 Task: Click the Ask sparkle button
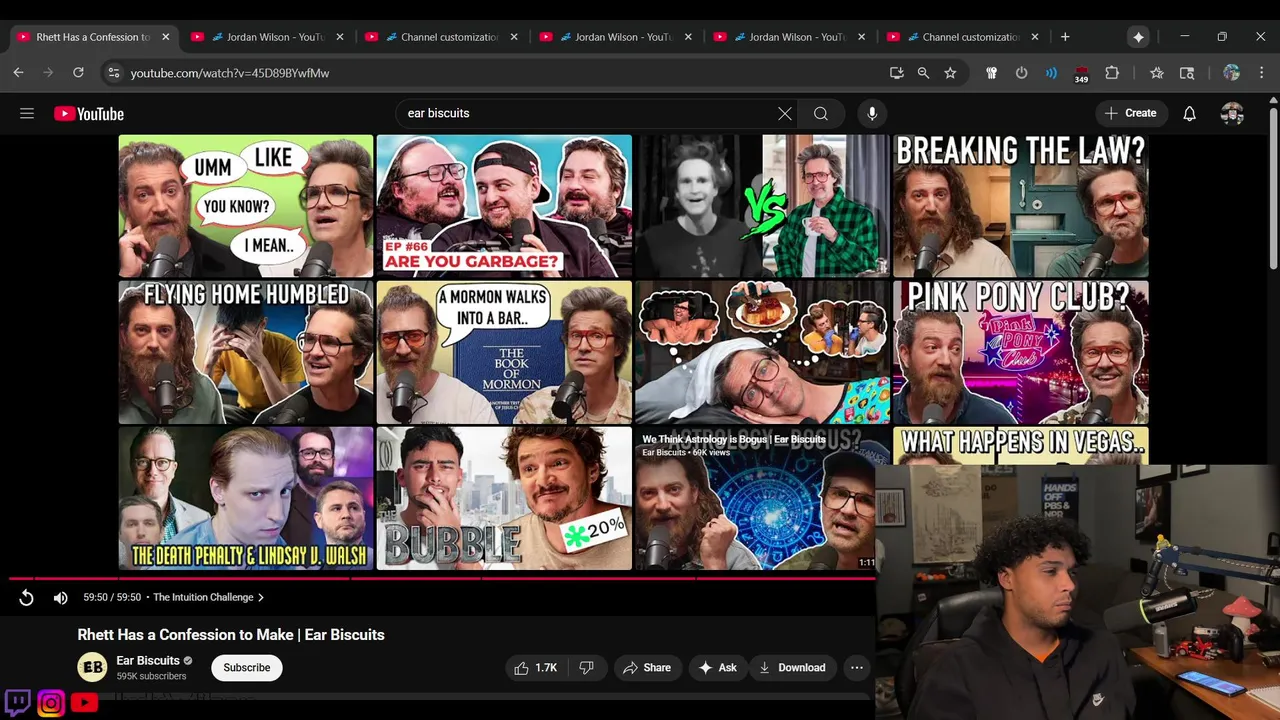(718, 668)
